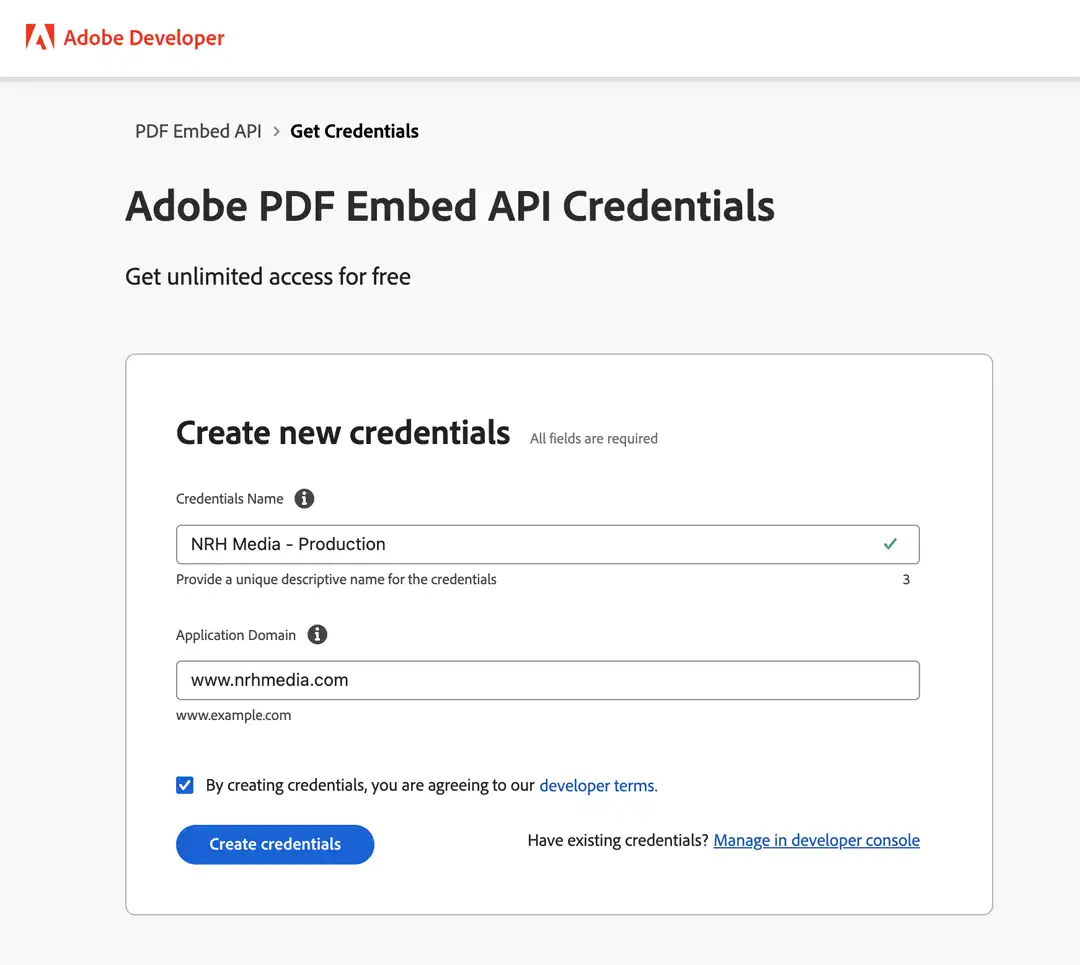Click the www.example.com hint text
1080x965 pixels.
point(233,715)
